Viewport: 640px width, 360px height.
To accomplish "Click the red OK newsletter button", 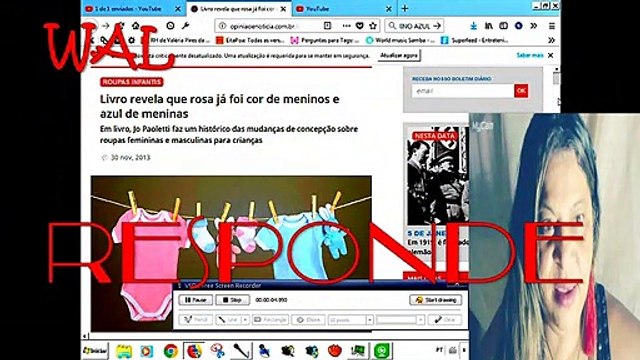I will click(521, 91).
